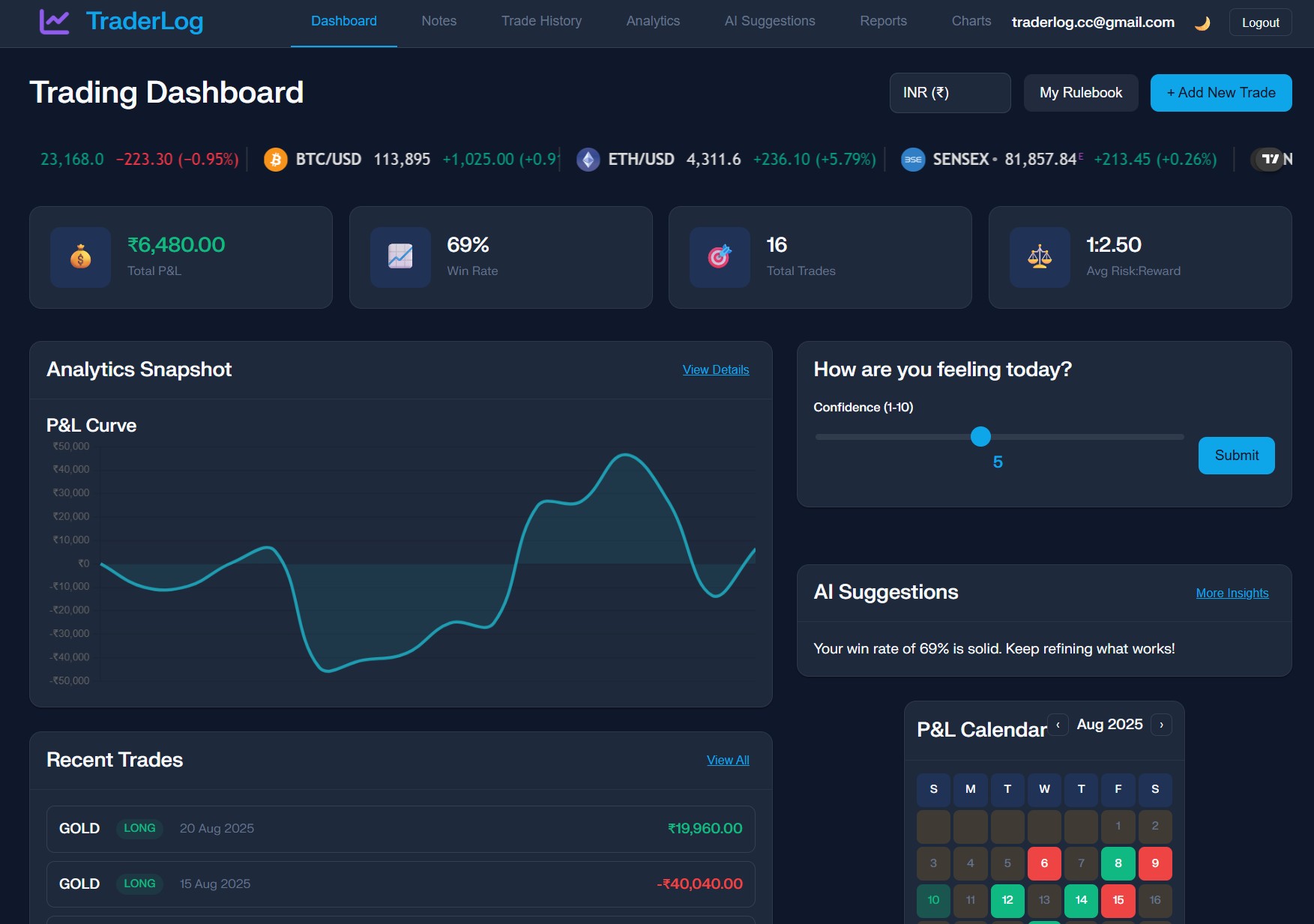Go to previous month in P&L Calendar
This screenshot has height=924, width=1314.
pyautogui.click(x=1058, y=725)
